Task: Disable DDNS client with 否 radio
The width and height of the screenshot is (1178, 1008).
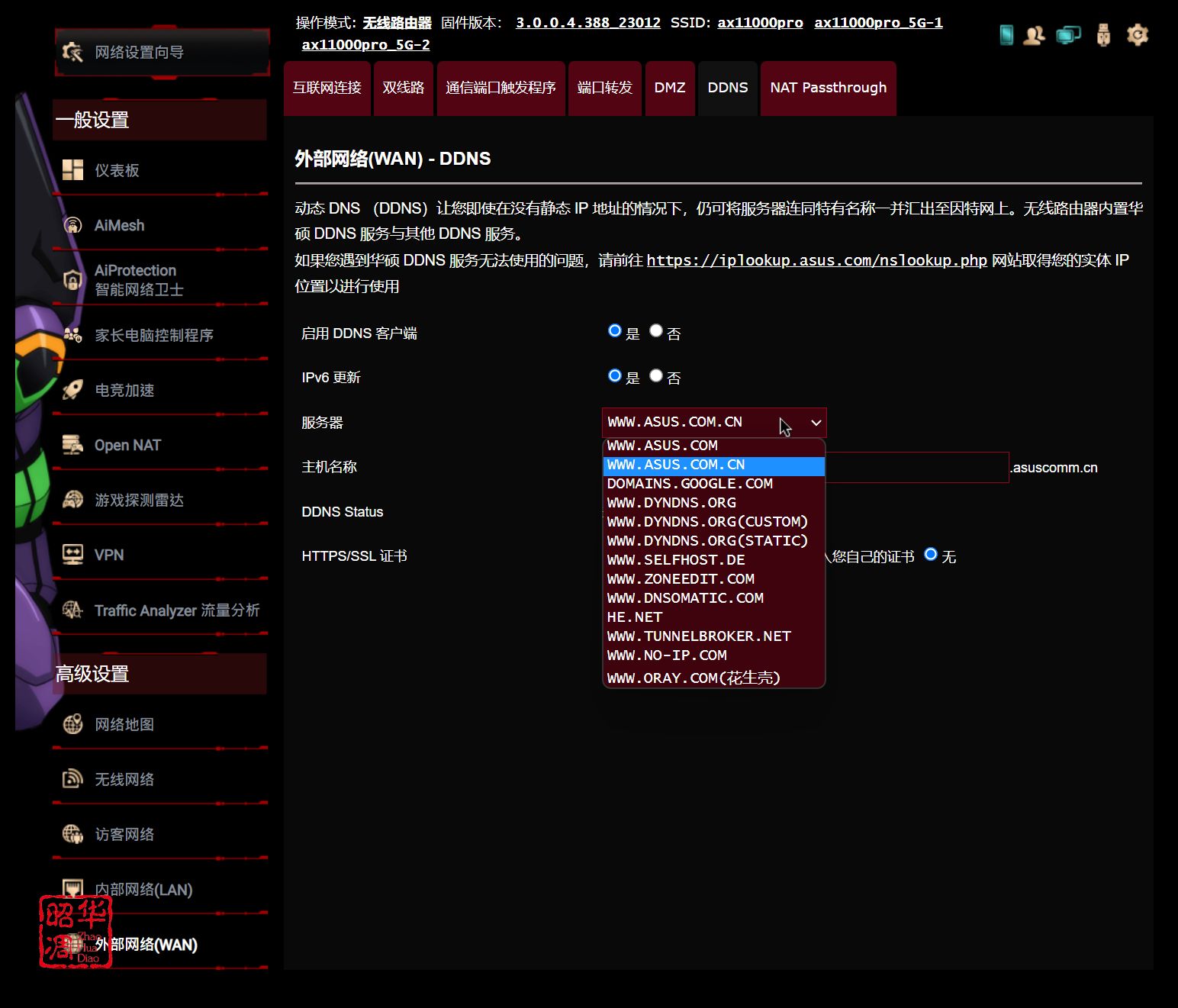Action: 656,330
